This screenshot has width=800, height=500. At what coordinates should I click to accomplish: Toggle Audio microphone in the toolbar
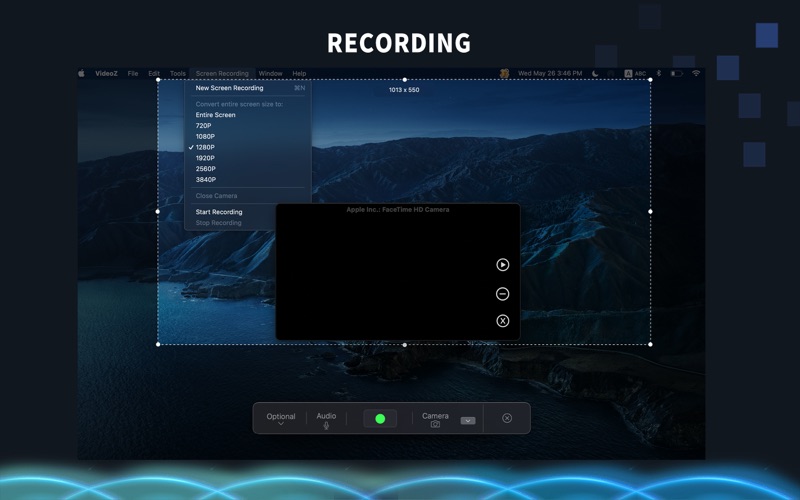326,420
